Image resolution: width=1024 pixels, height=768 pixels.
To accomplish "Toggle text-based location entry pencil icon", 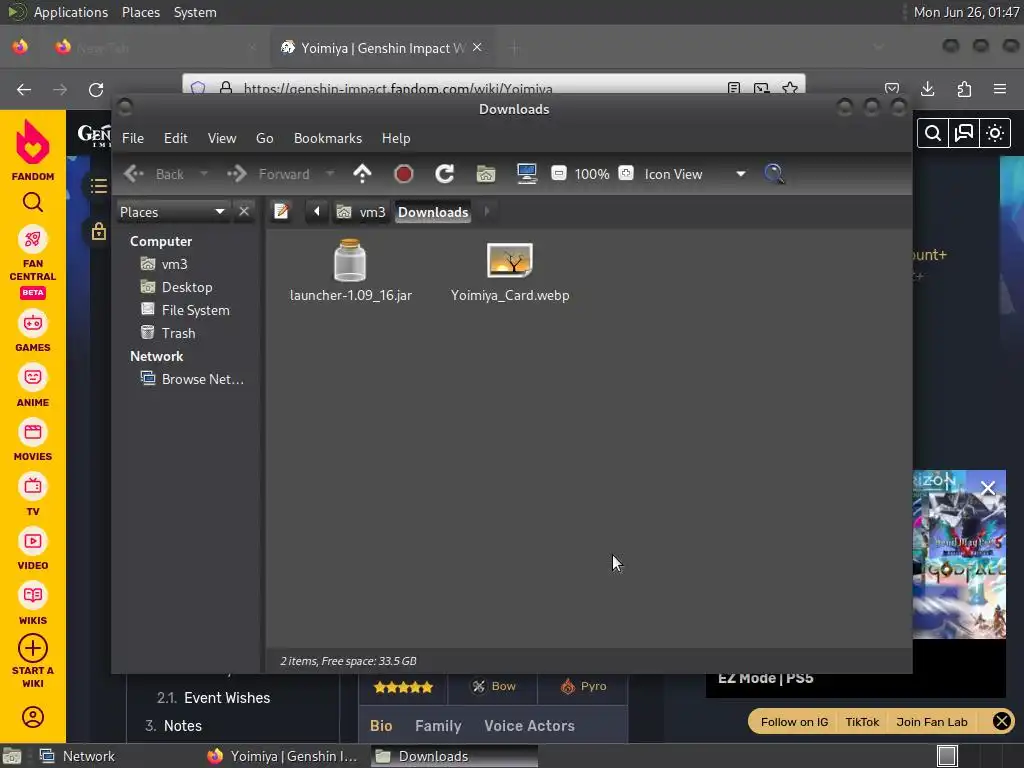I will click(x=281, y=212).
